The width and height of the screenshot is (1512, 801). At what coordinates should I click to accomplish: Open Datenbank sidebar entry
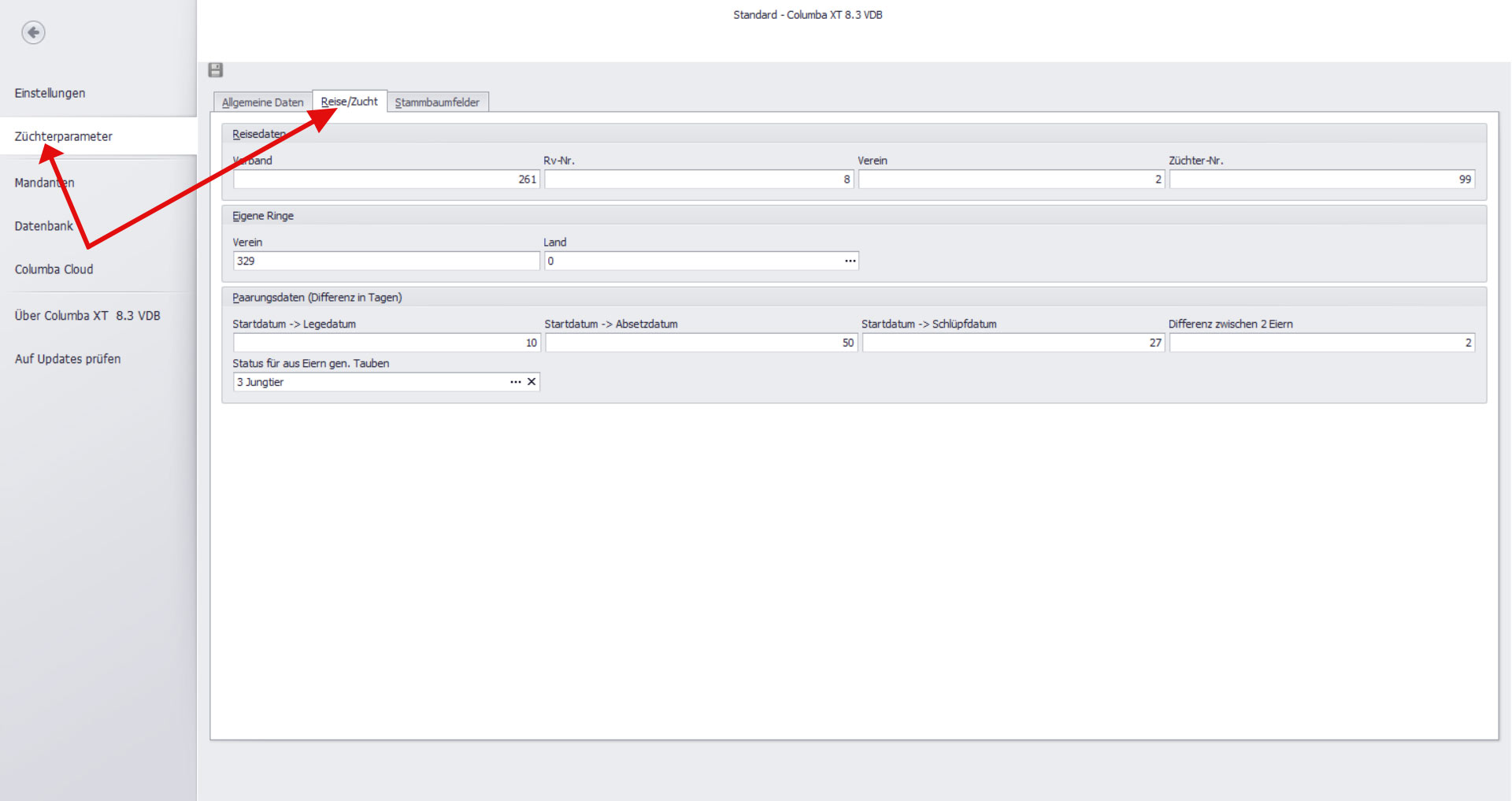(43, 226)
